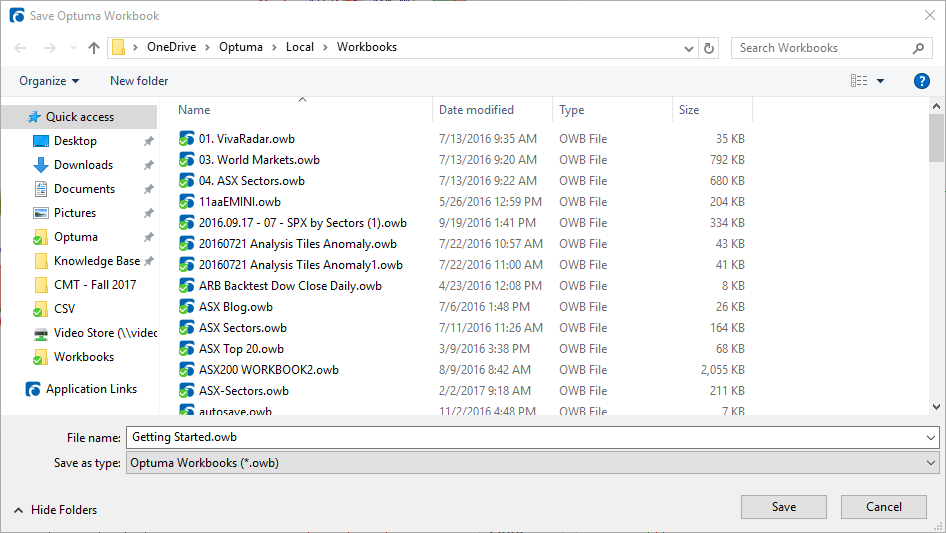Open CMT - Fall 2017 folder
This screenshot has width=946, height=533.
[95, 285]
